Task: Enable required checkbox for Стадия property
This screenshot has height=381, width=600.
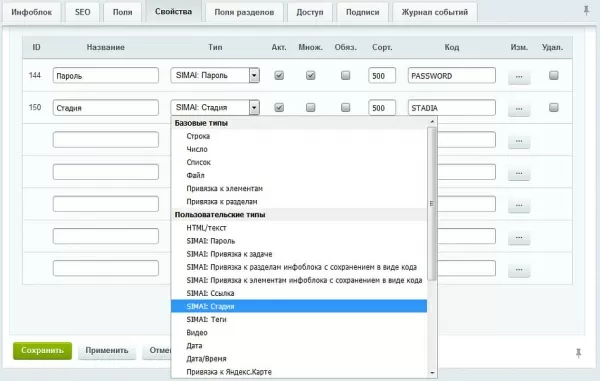Action: 346,107
